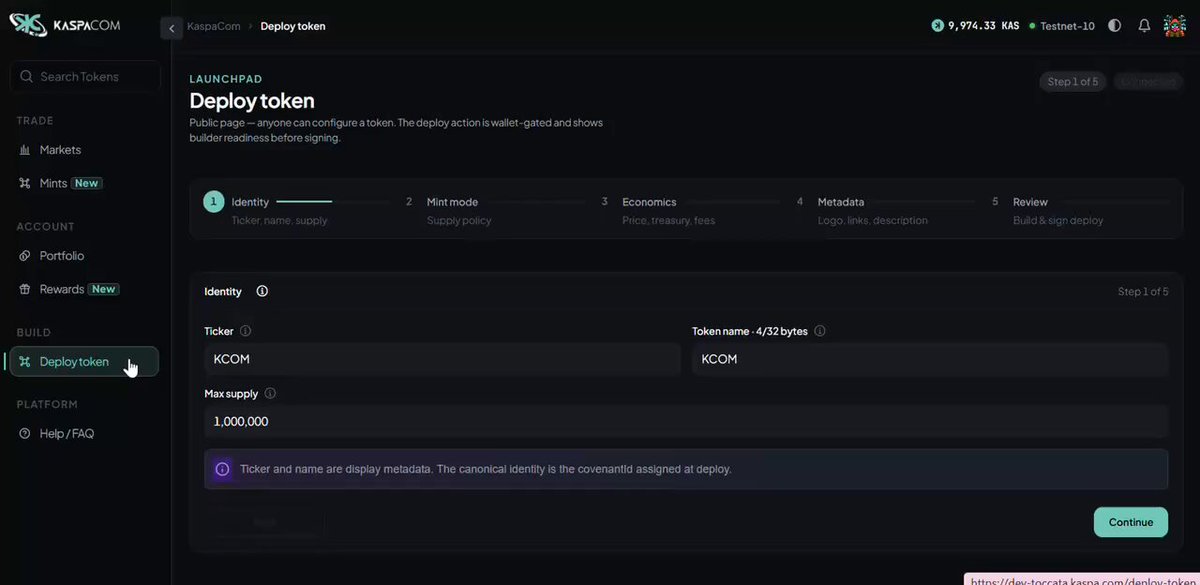Click the Rewards gift icon
Image resolution: width=1200 pixels, height=585 pixels.
pyautogui.click(x=26, y=289)
